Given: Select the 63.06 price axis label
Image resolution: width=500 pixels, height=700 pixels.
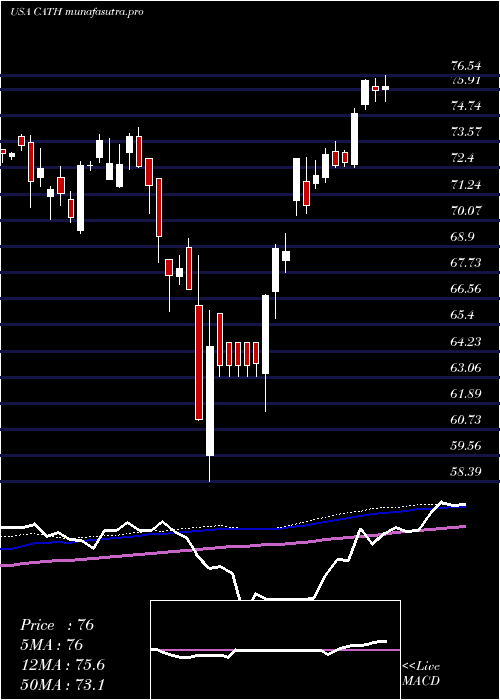Looking at the screenshot, I should tap(466, 367).
